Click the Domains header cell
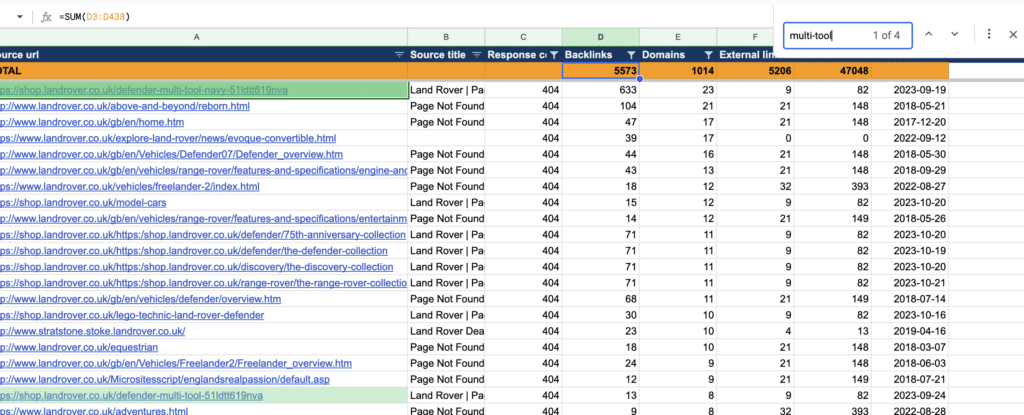 click(x=677, y=55)
